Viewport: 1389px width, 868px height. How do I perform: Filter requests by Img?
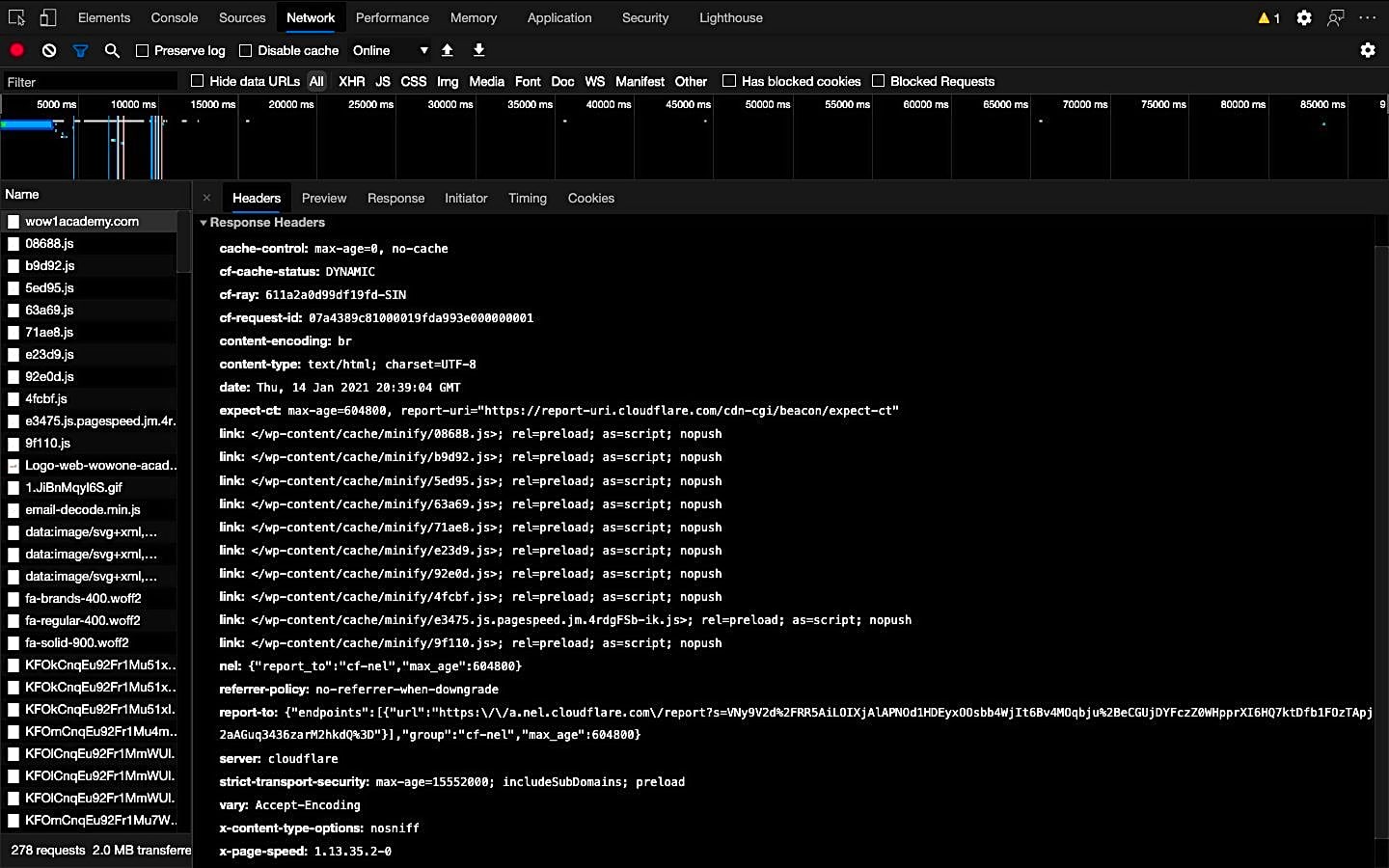[x=448, y=82]
